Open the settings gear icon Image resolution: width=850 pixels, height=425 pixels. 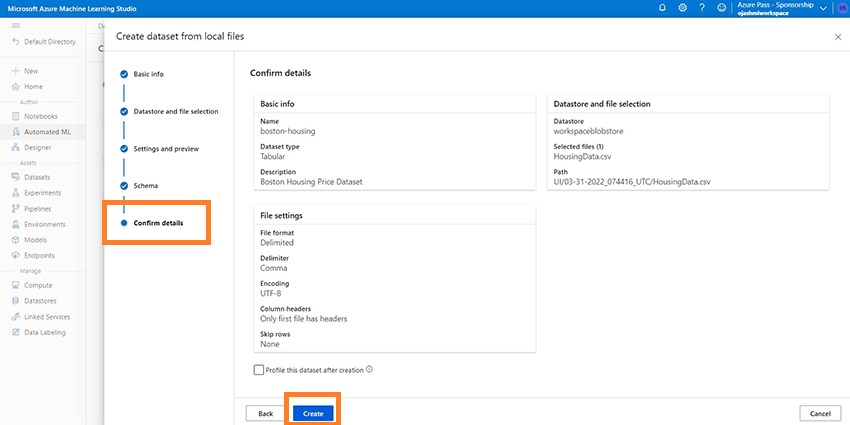(682, 8)
